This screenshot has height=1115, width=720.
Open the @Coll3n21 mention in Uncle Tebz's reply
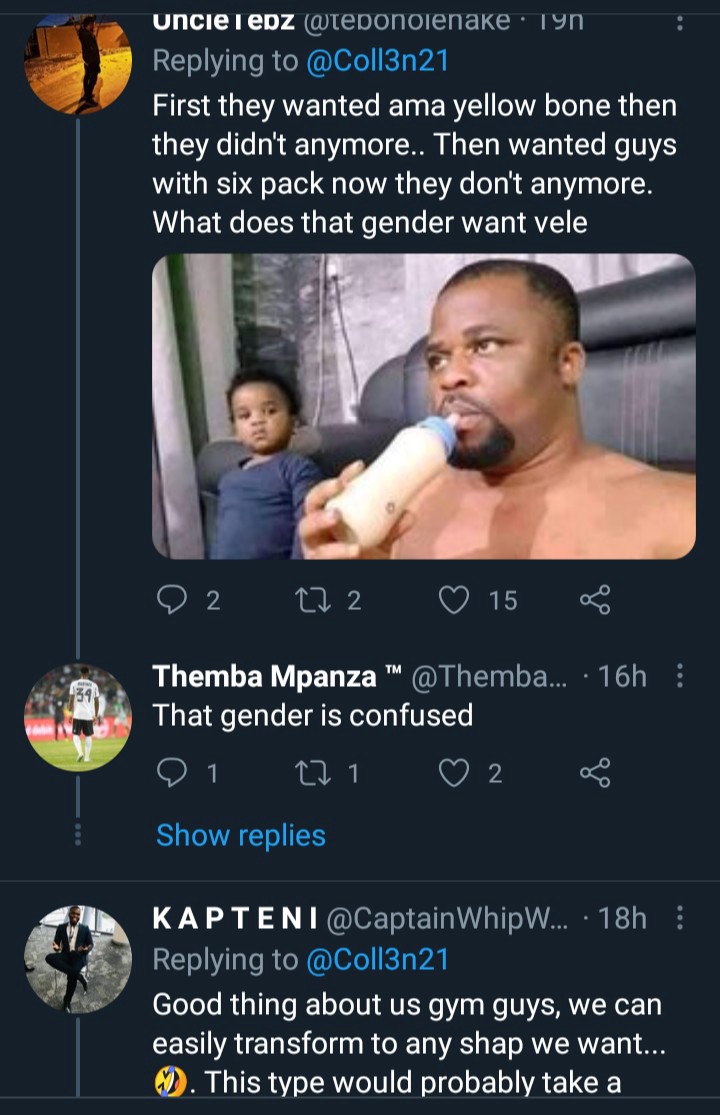377,60
